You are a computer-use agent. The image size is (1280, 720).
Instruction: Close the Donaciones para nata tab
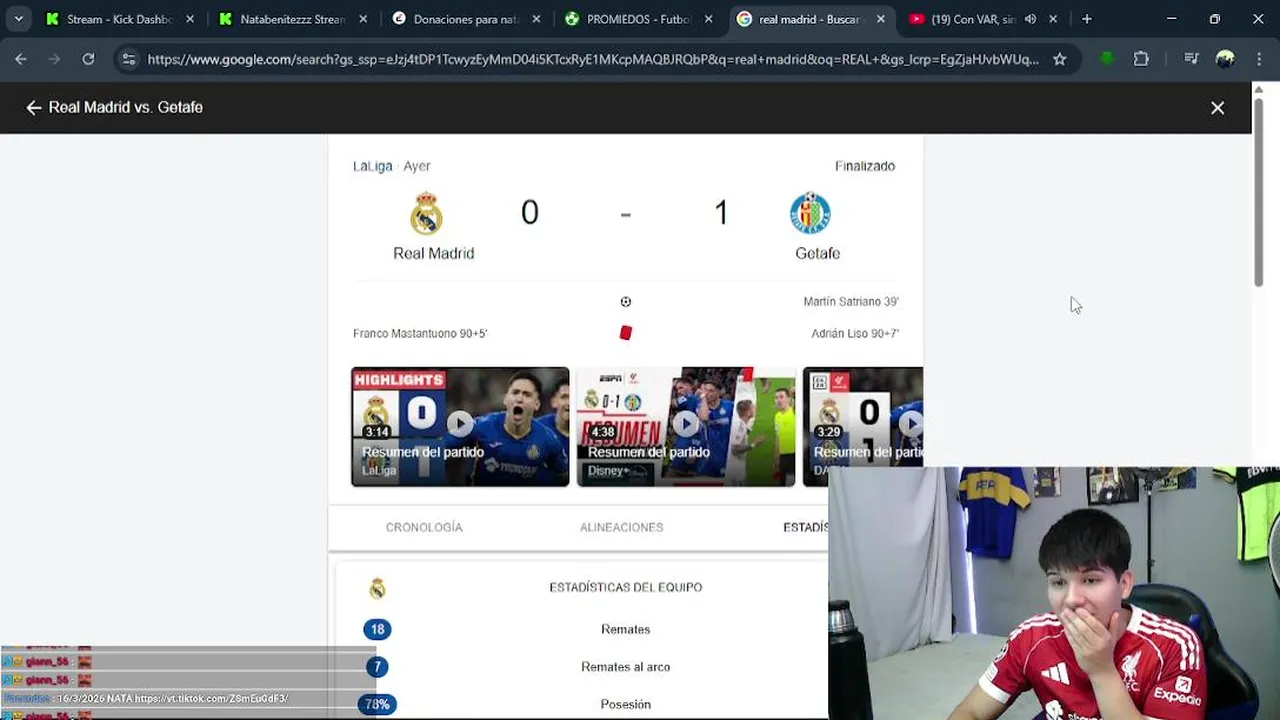(x=536, y=19)
